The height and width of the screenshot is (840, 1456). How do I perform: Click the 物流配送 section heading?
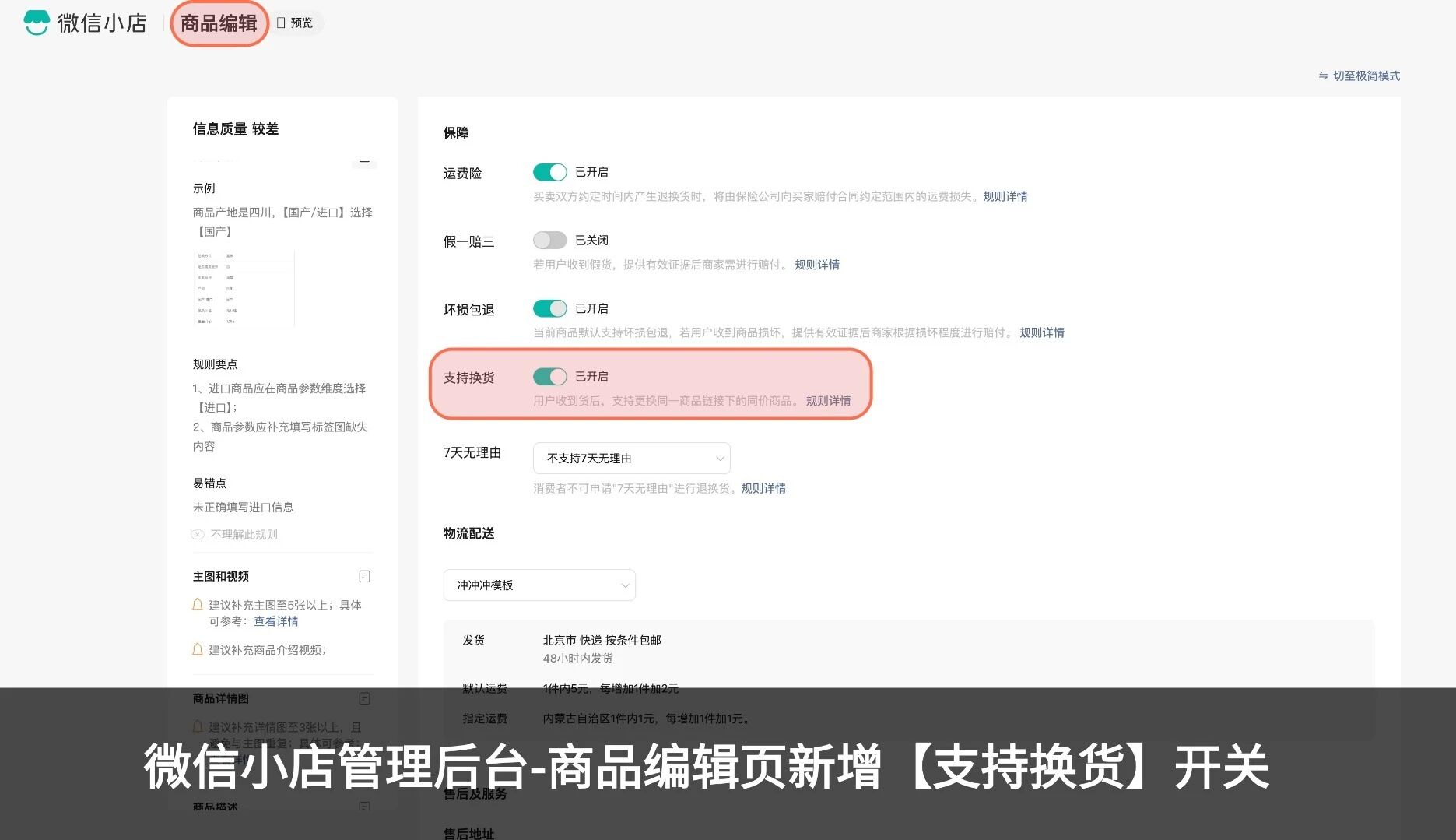[x=469, y=533]
